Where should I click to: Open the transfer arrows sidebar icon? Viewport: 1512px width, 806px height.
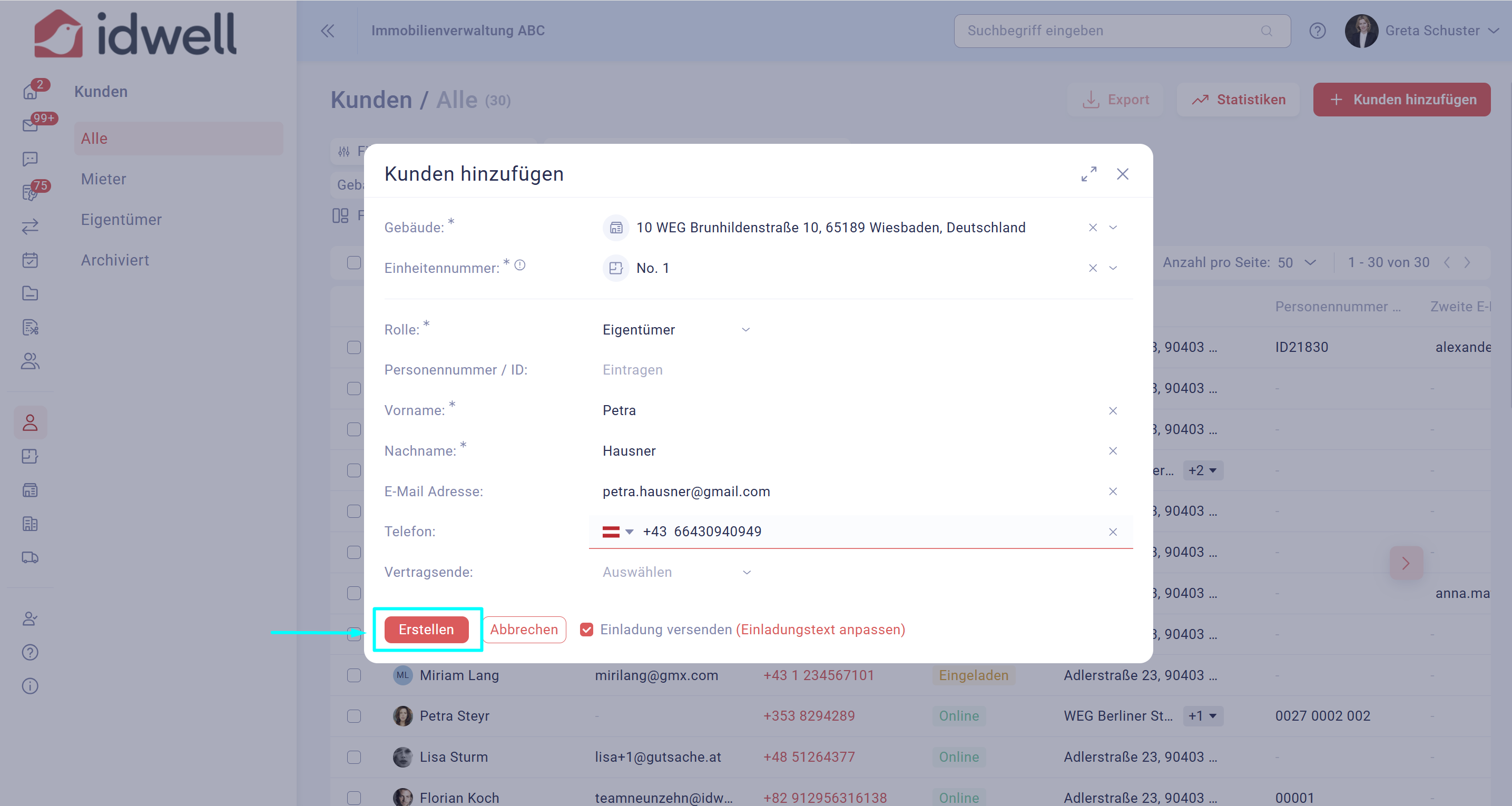[x=31, y=226]
